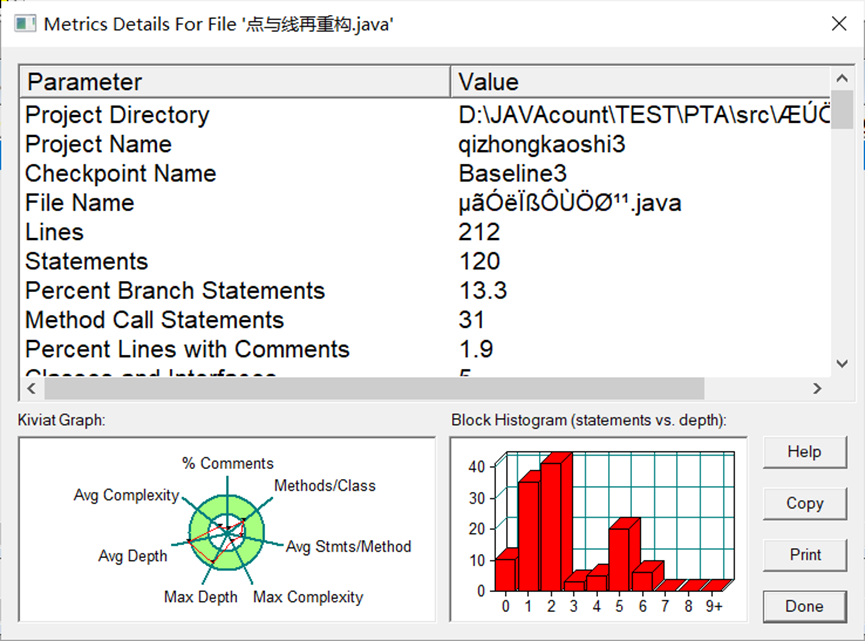Click the 'Methods/Class' axis label
865x641 pixels.
pos(325,485)
